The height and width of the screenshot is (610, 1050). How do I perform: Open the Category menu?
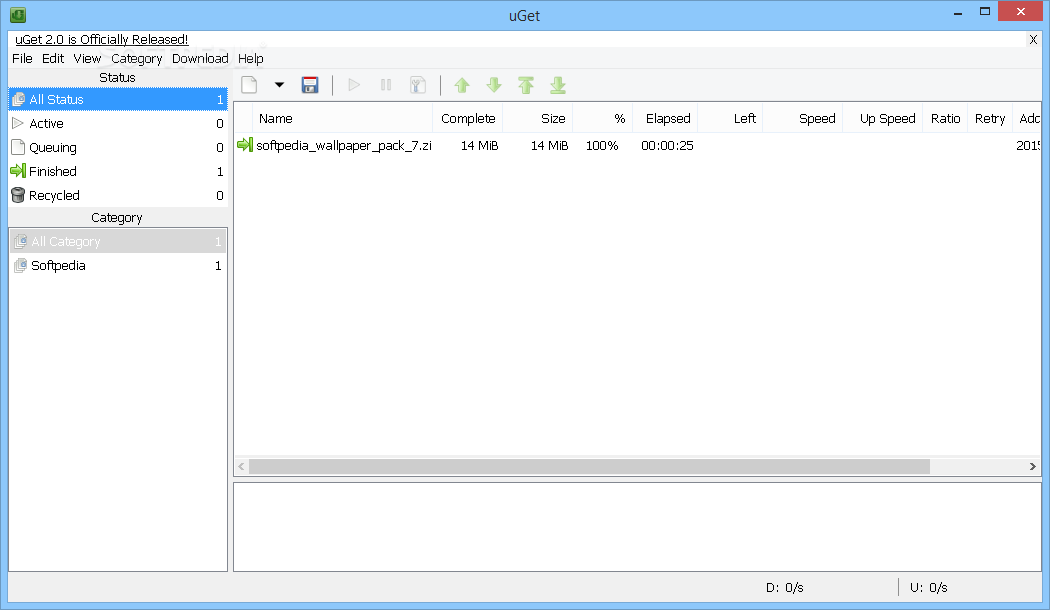(137, 58)
